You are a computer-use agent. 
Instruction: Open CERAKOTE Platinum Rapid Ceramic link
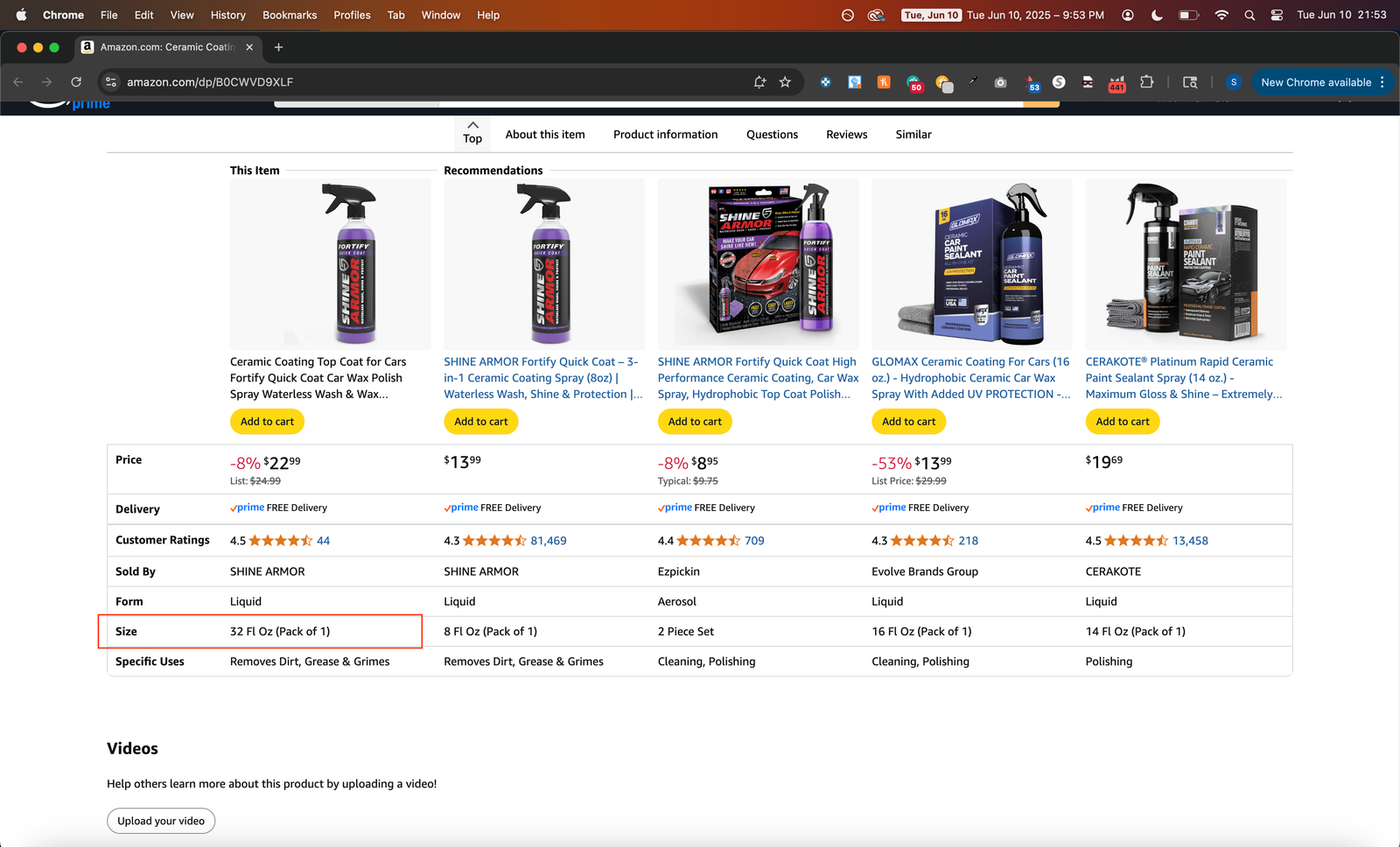point(1184,378)
